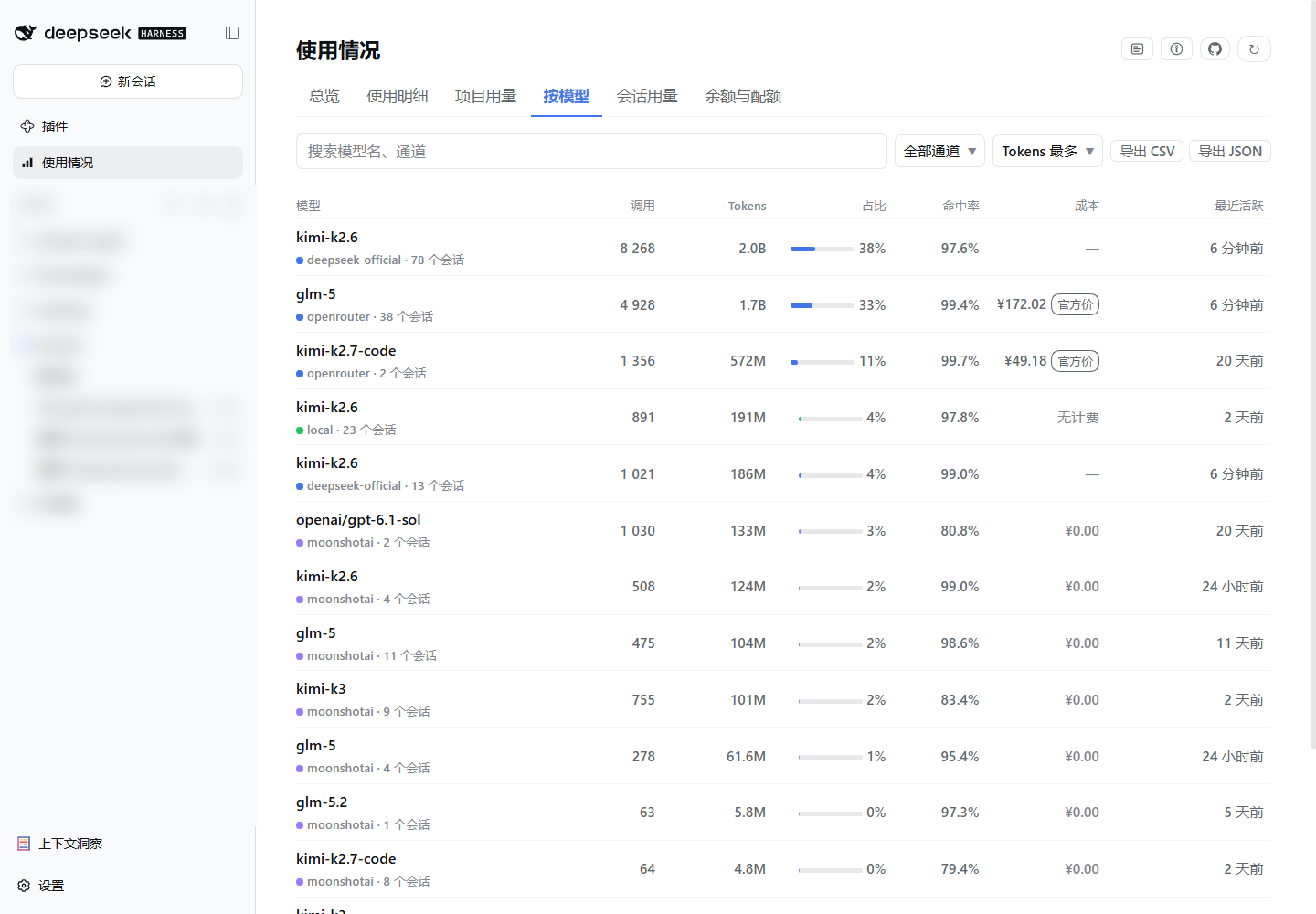Click the 33% share bar for glm-5
Image resolution: width=1316 pixels, height=914 pixels.
(822, 305)
